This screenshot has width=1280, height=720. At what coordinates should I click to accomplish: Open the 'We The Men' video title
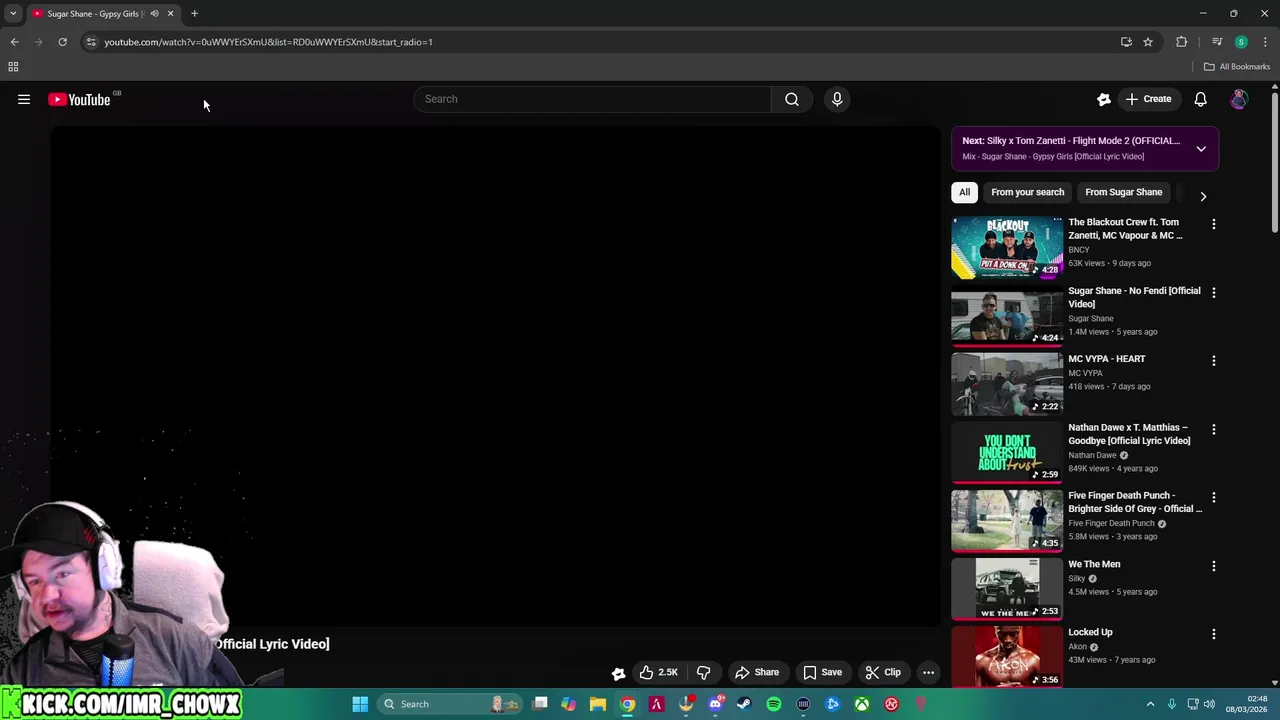point(1094,564)
